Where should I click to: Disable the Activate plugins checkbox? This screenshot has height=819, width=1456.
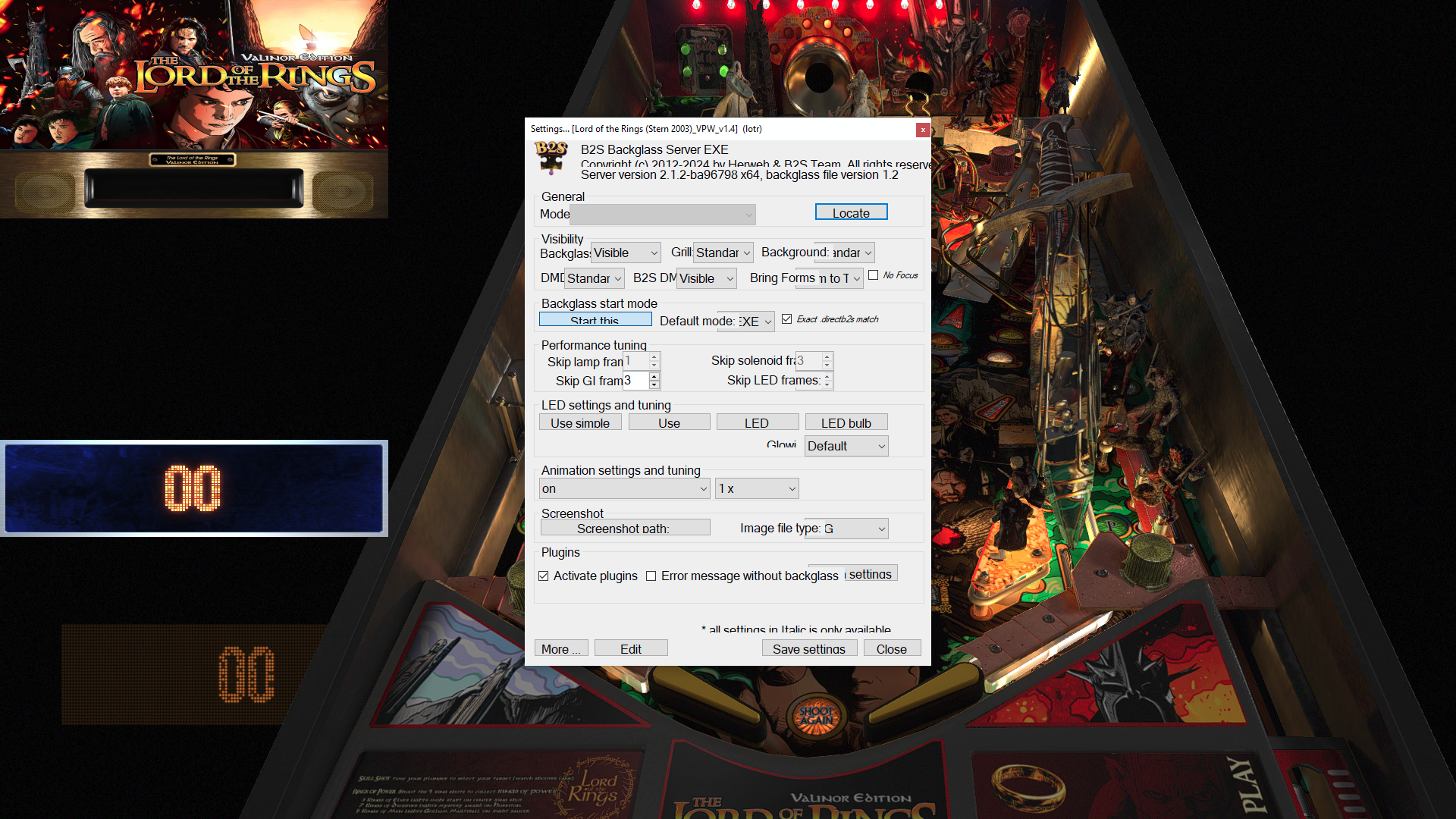coord(544,576)
